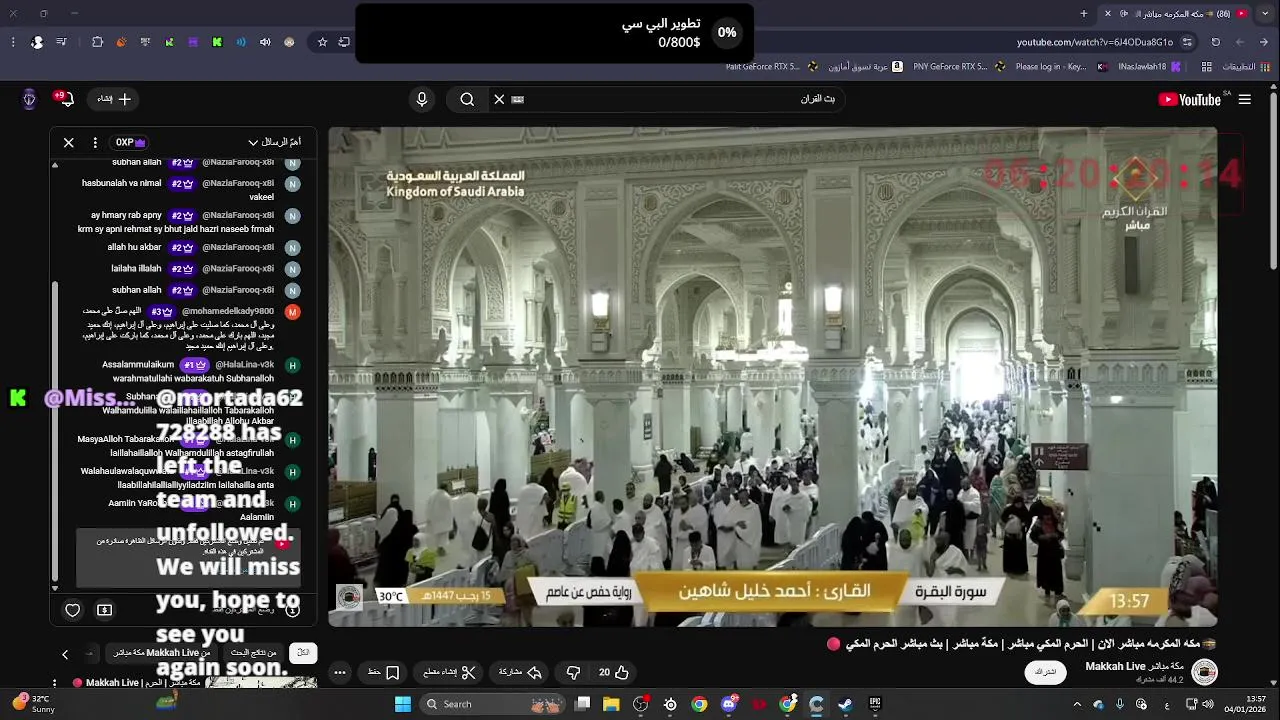Like the video with thumbs up
1280x720 pixels.
614,673
